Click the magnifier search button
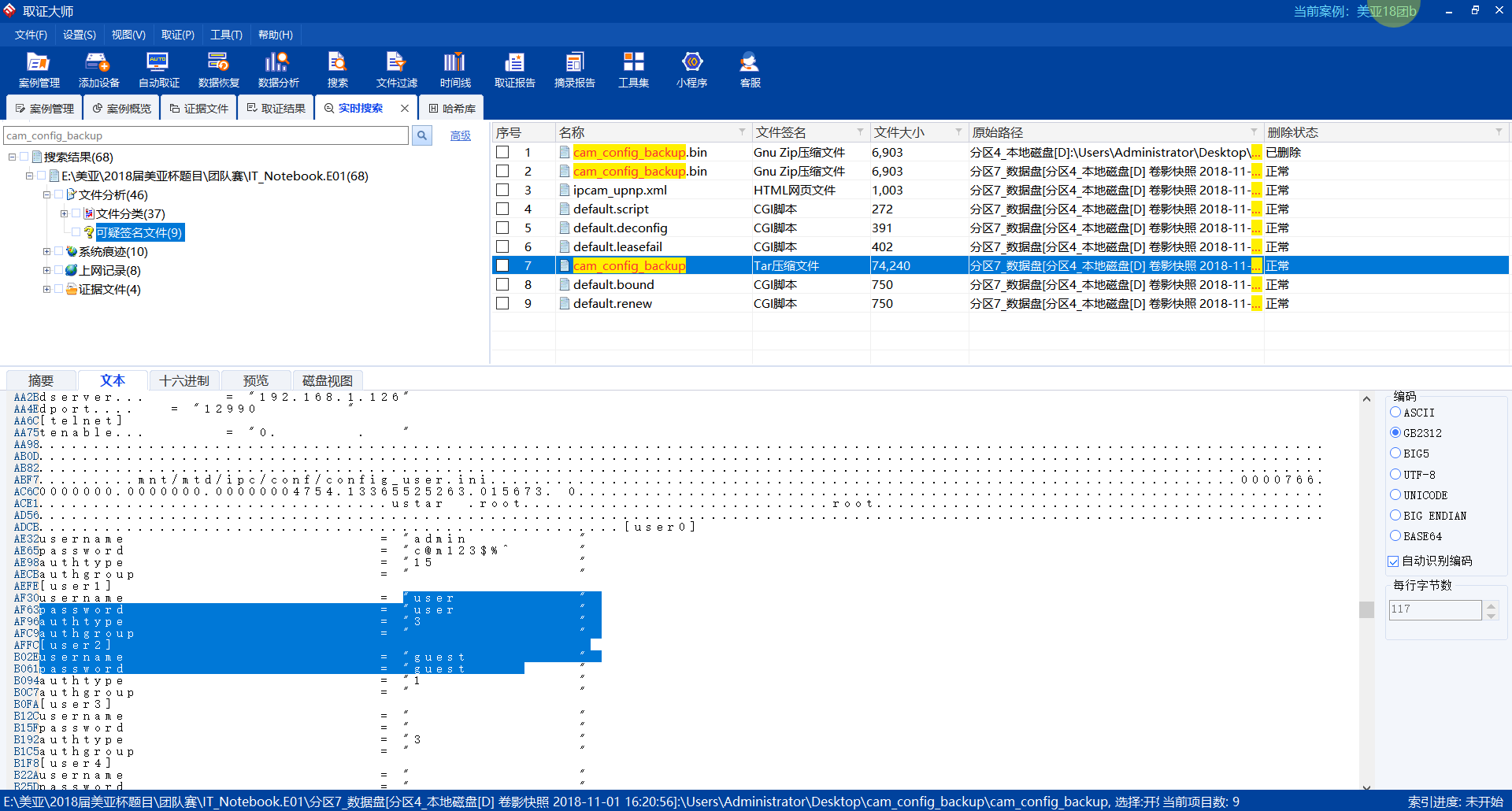 coord(422,135)
